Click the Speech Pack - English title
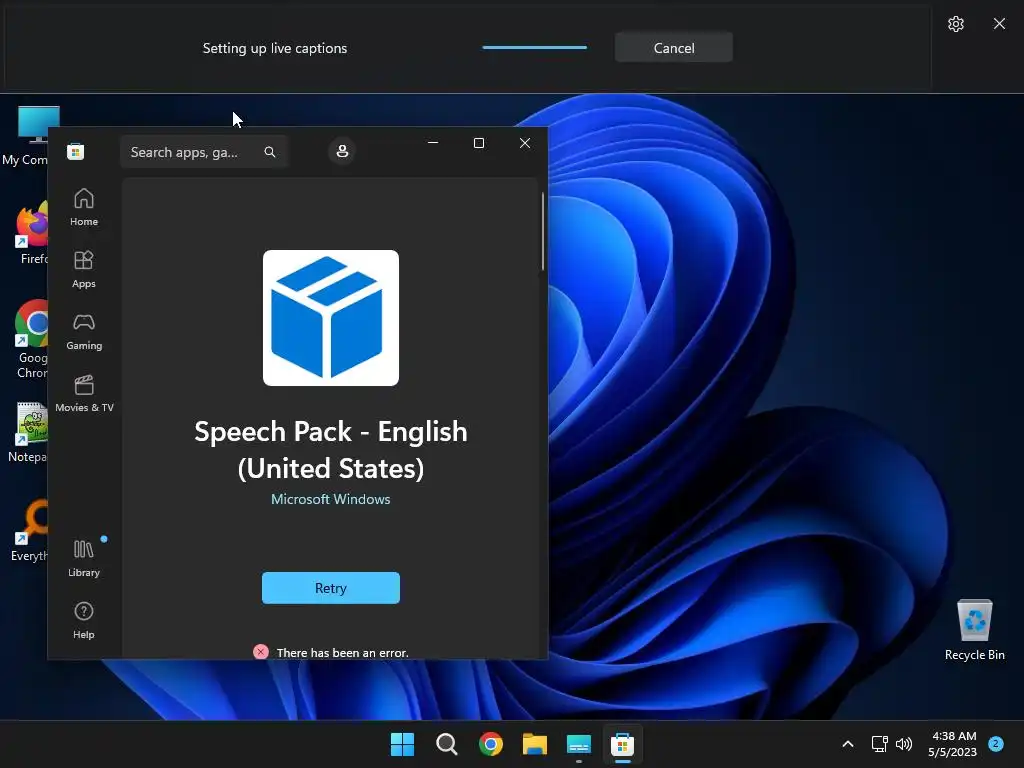The height and width of the screenshot is (768, 1024). (330, 450)
